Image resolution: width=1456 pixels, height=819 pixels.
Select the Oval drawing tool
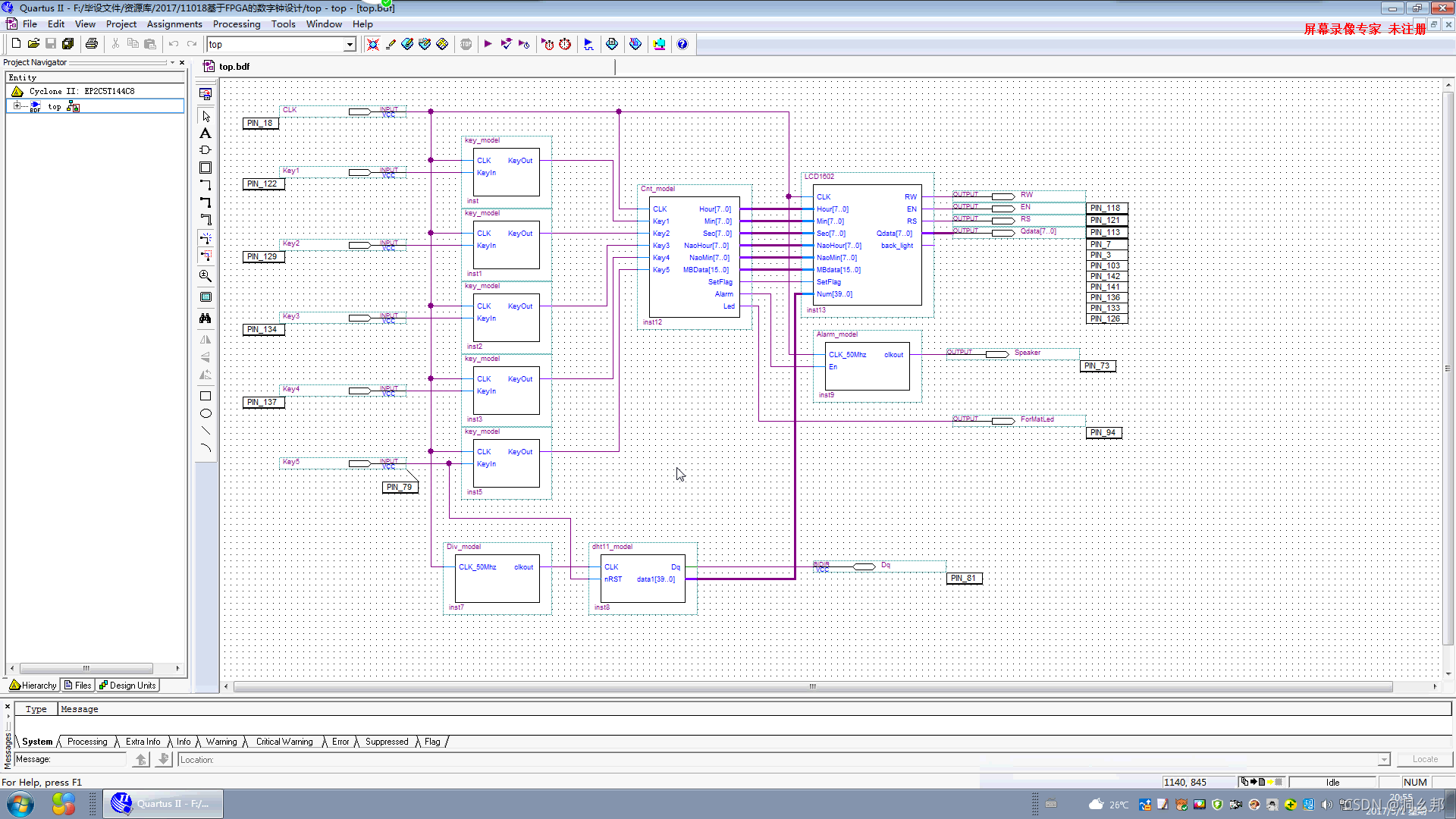(206, 414)
